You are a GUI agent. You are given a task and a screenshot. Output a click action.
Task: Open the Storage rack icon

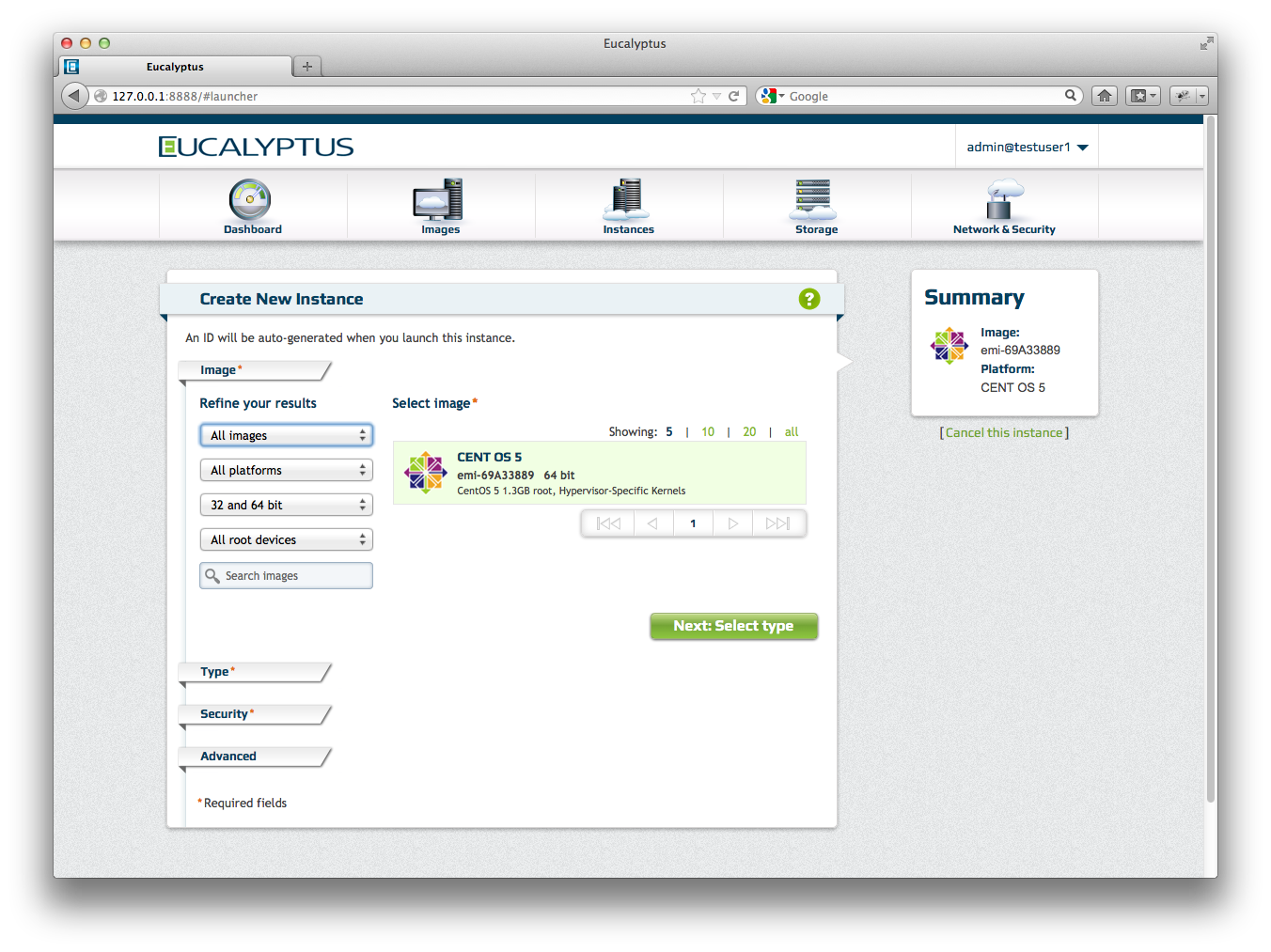814,198
